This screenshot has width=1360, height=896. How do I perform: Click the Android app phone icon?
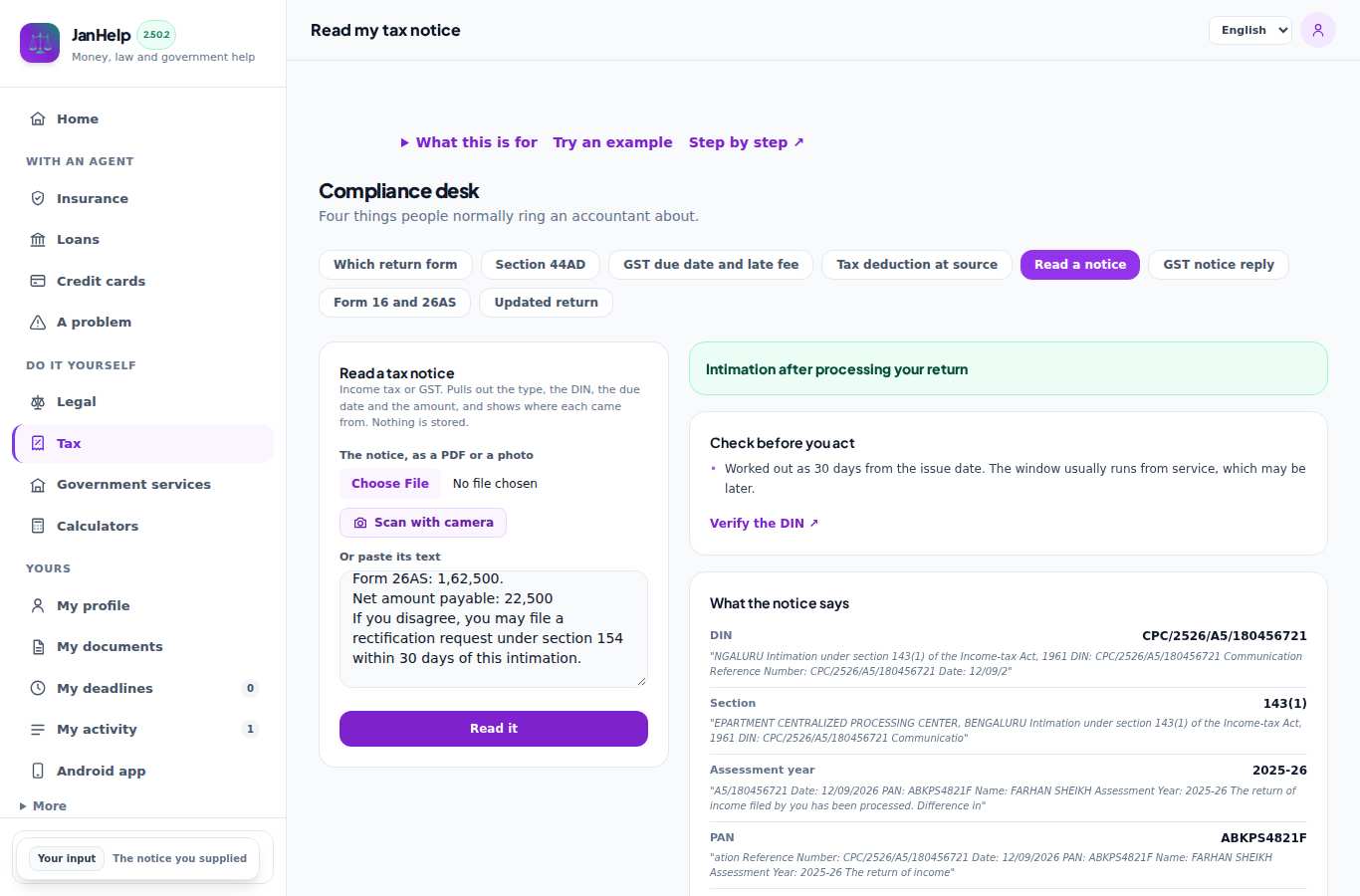click(x=38, y=771)
